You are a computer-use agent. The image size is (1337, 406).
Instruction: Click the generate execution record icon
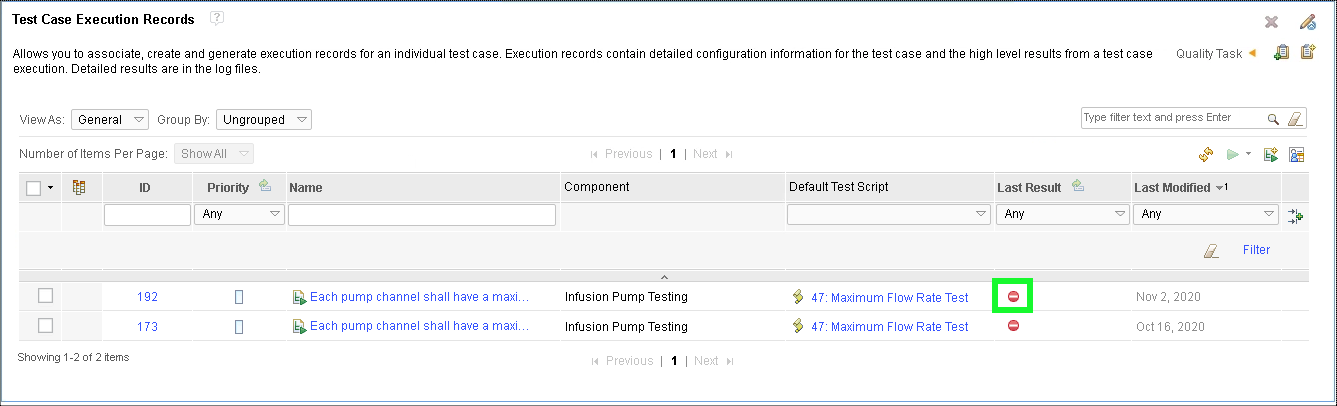click(x=1271, y=154)
